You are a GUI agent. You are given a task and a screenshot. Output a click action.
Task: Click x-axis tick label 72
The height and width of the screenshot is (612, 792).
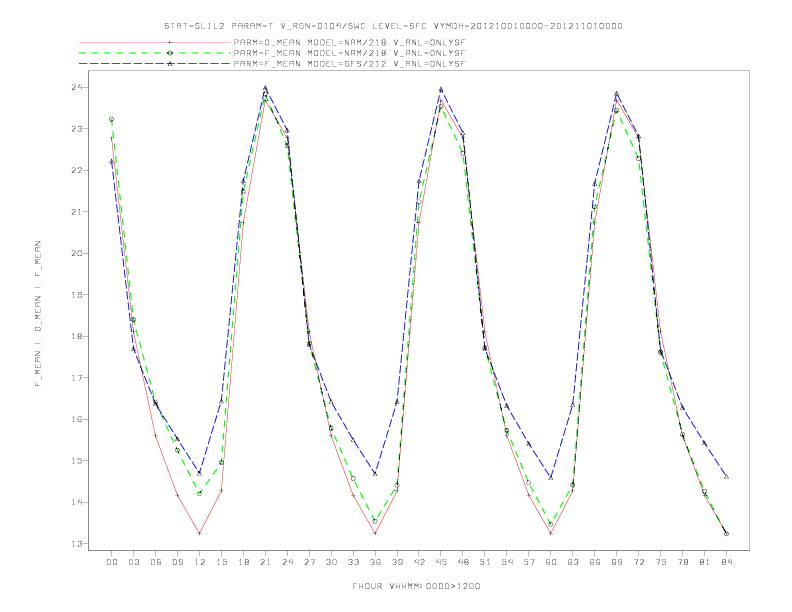pyautogui.click(x=639, y=562)
